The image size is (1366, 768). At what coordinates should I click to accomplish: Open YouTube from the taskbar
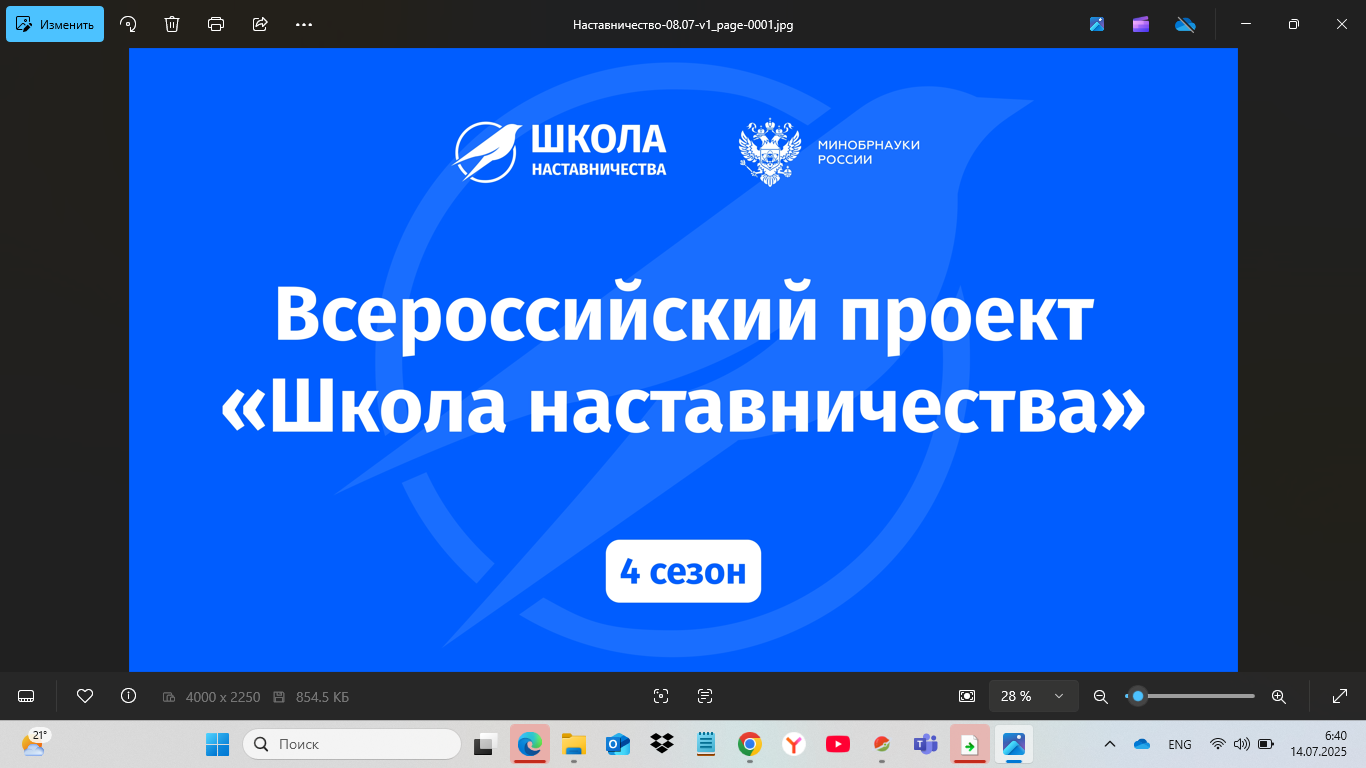point(838,744)
